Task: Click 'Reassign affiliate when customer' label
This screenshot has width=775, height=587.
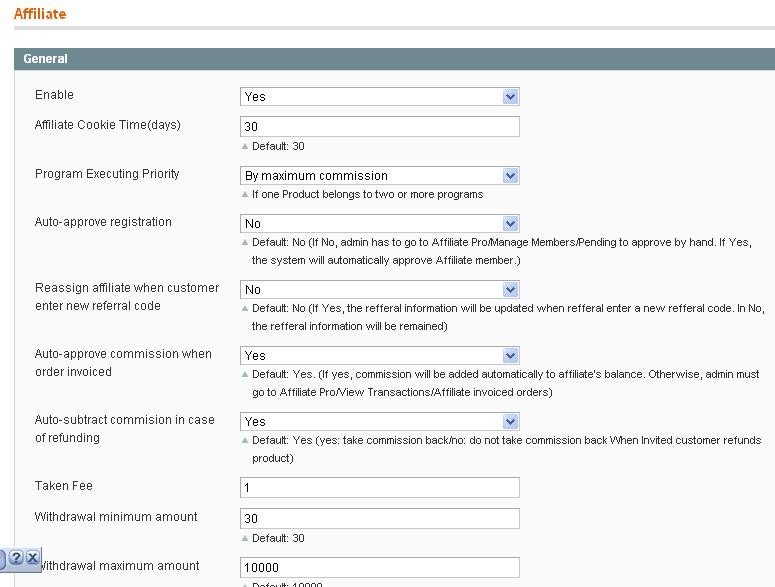Action: (127, 296)
